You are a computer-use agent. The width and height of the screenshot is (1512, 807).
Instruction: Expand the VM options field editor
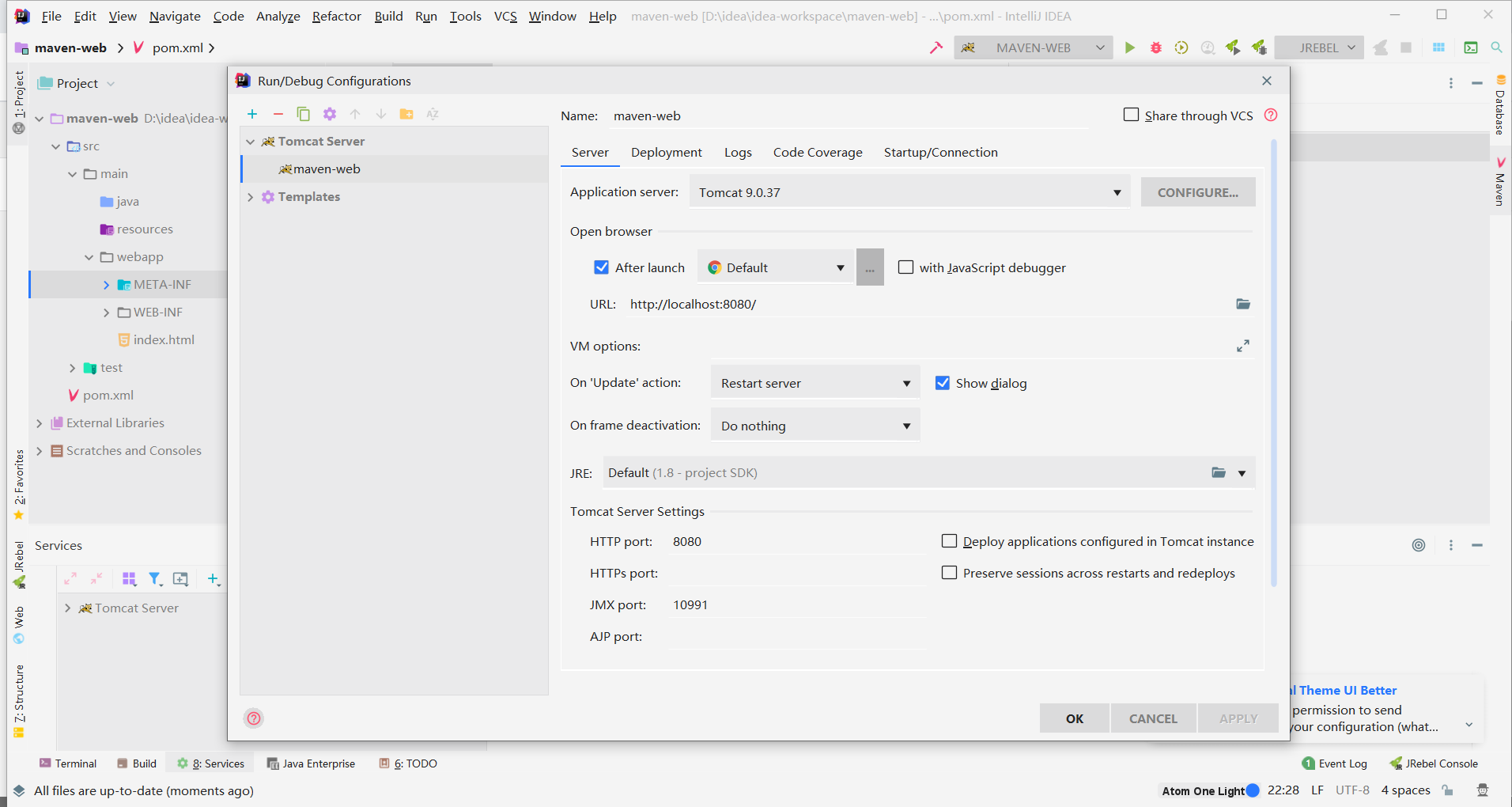pos(1243,346)
